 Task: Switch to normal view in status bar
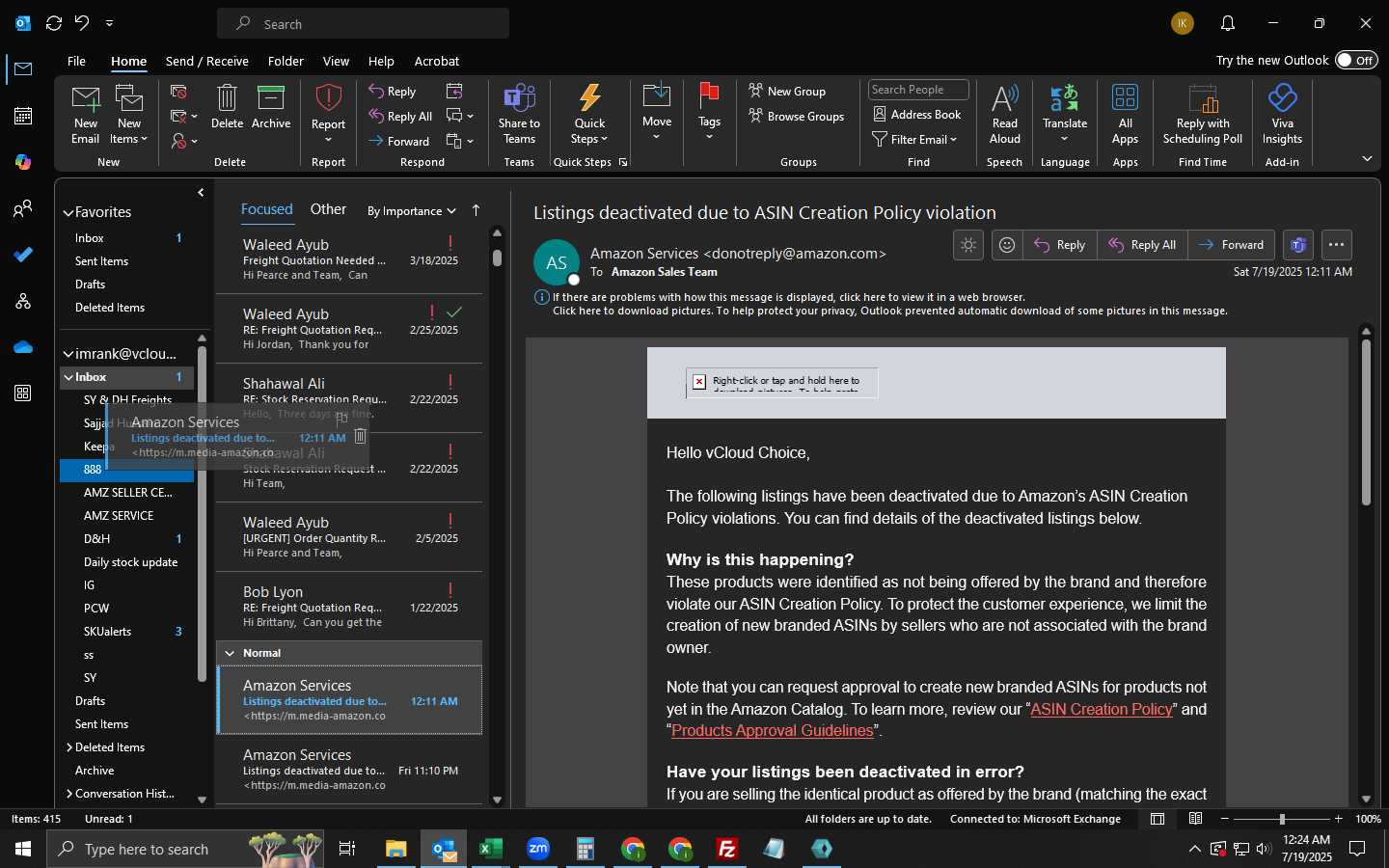(x=1157, y=819)
